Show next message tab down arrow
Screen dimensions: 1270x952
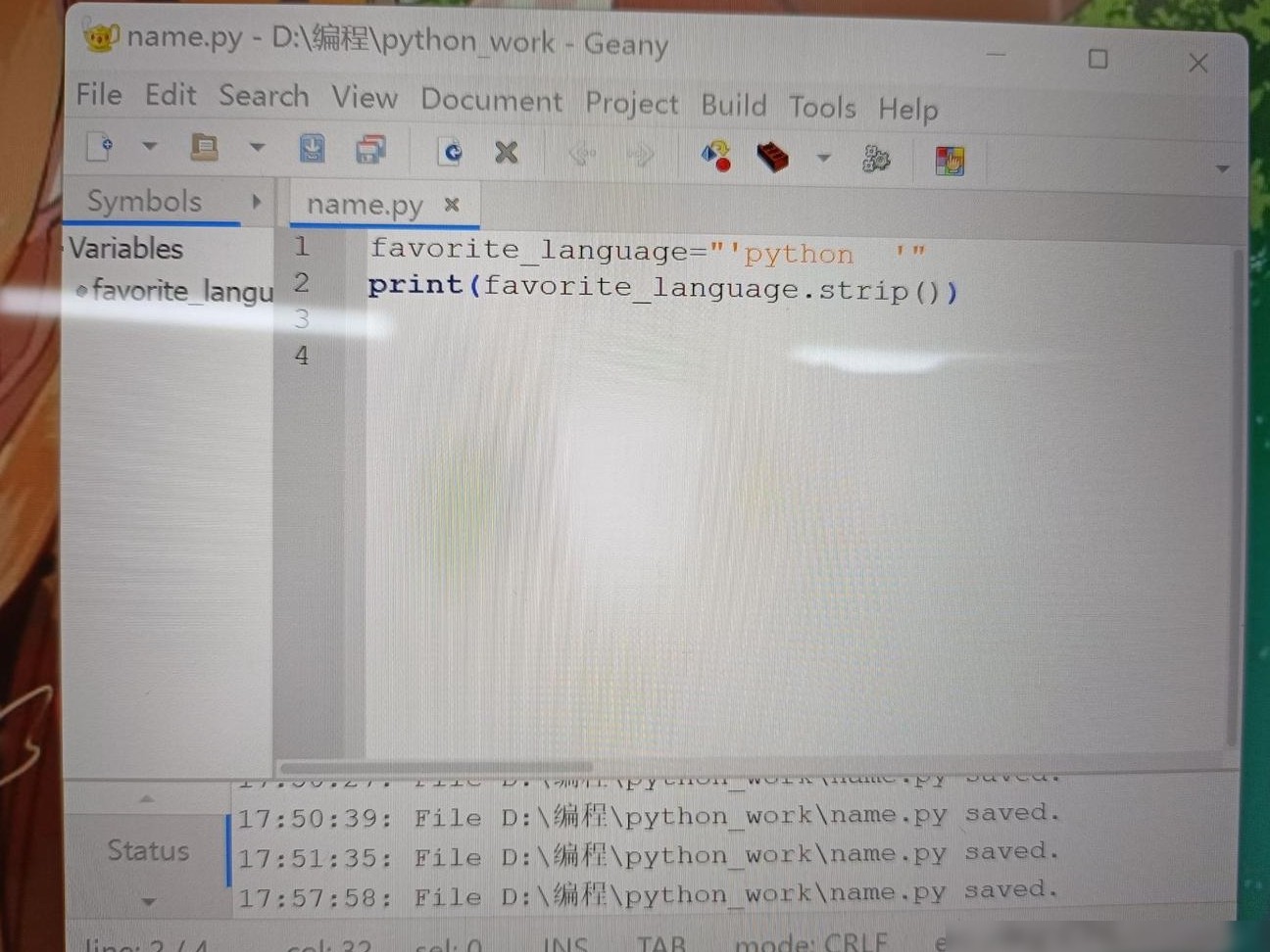pyautogui.click(x=148, y=901)
